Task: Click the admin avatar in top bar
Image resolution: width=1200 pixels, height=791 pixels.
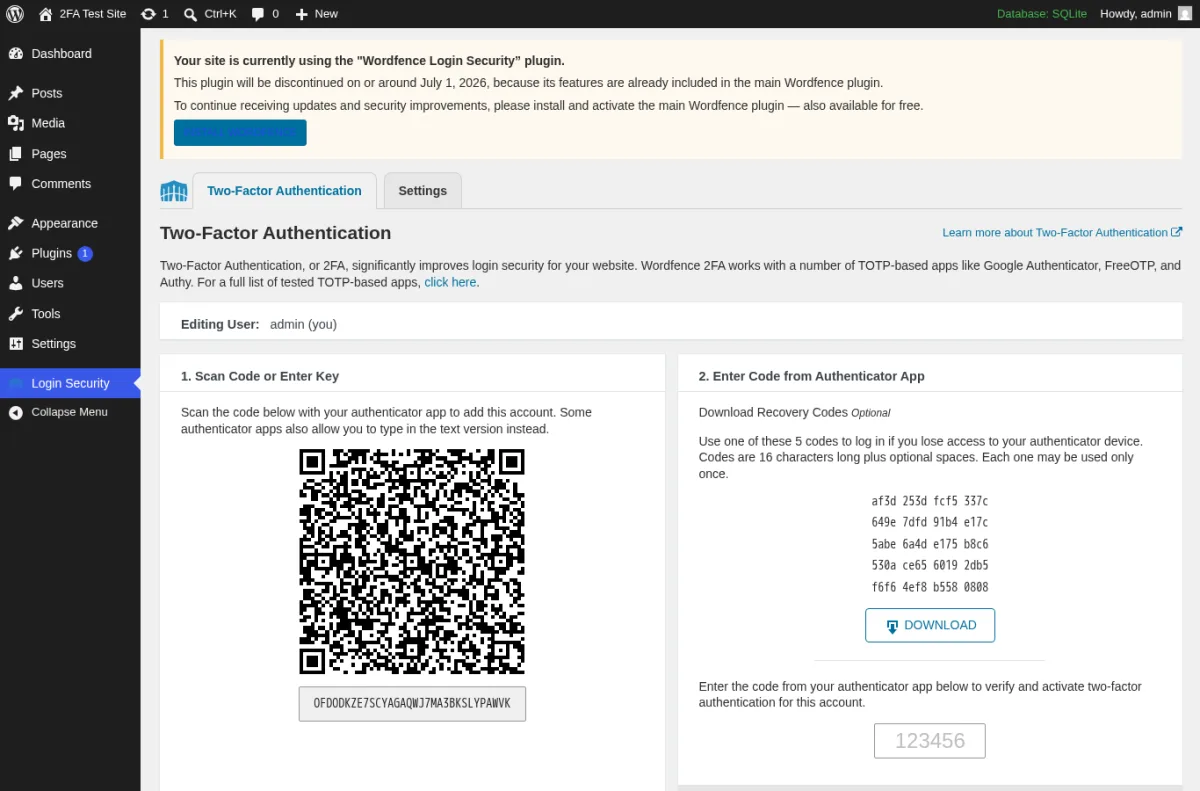Action: click(1185, 14)
